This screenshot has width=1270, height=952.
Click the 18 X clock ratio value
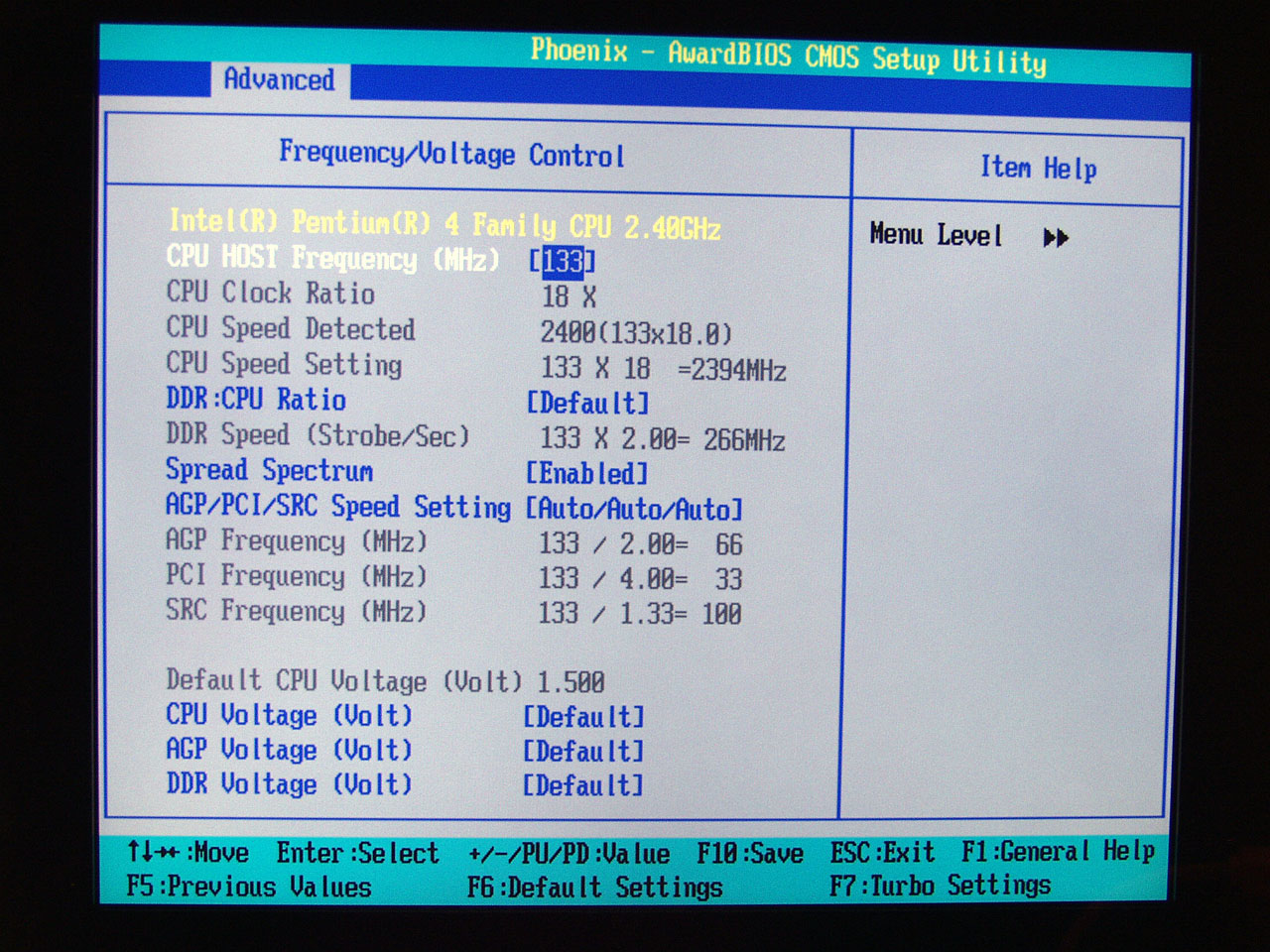(570, 297)
